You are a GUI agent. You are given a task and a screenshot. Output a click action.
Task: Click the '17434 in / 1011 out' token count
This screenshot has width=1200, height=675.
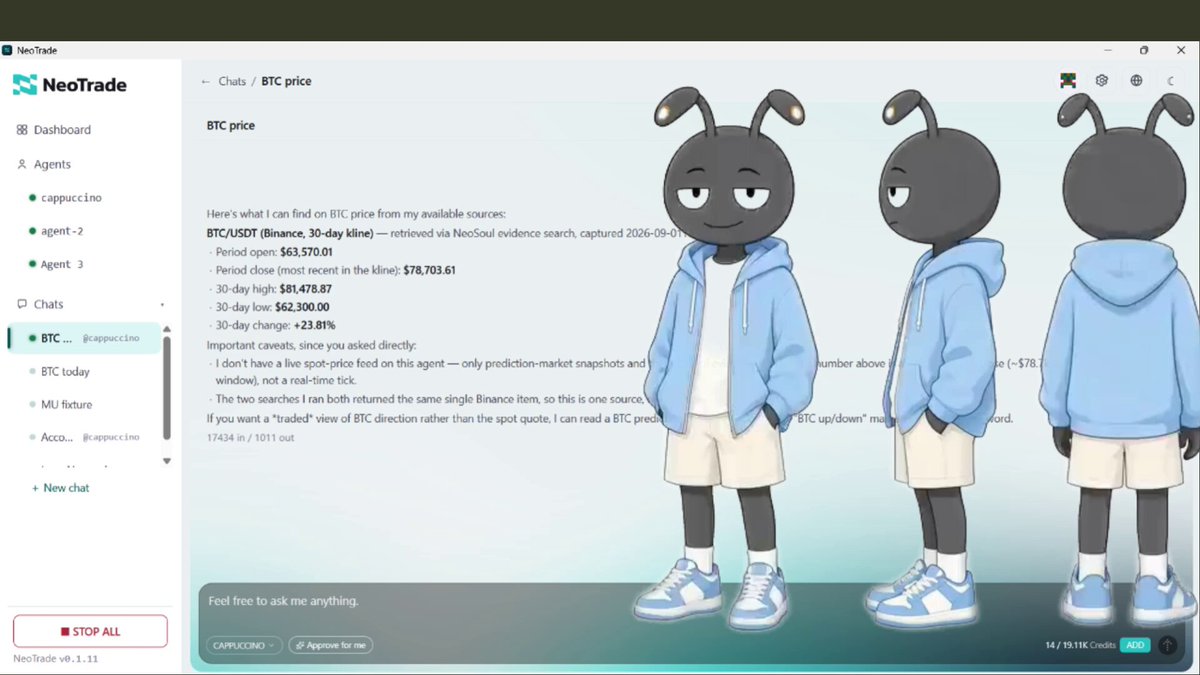[x=251, y=438]
